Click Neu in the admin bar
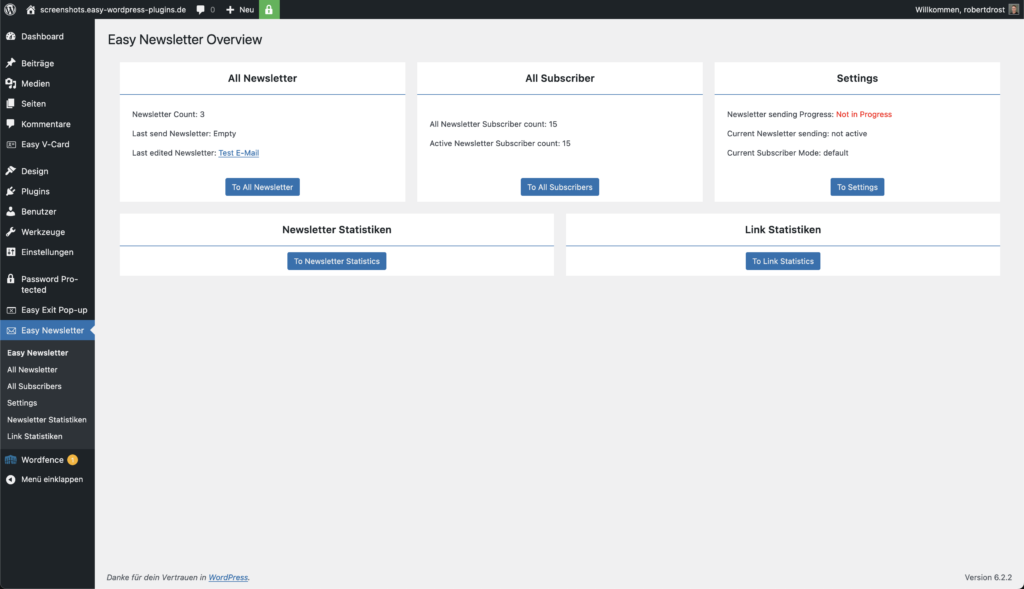The image size is (1024, 589). point(246,10)
